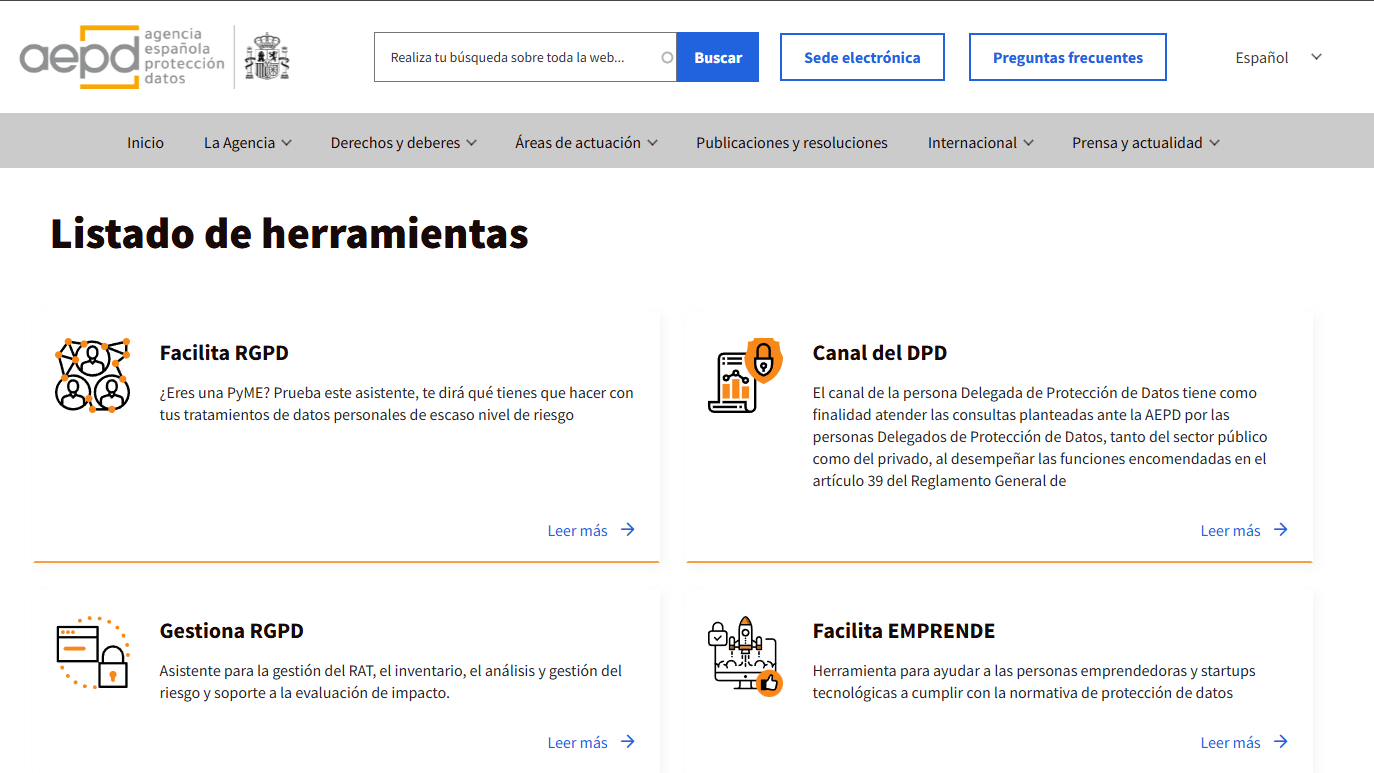Click the AEPD logo
This screenshot has width=1374, height=773.
[x=122, y=57]
